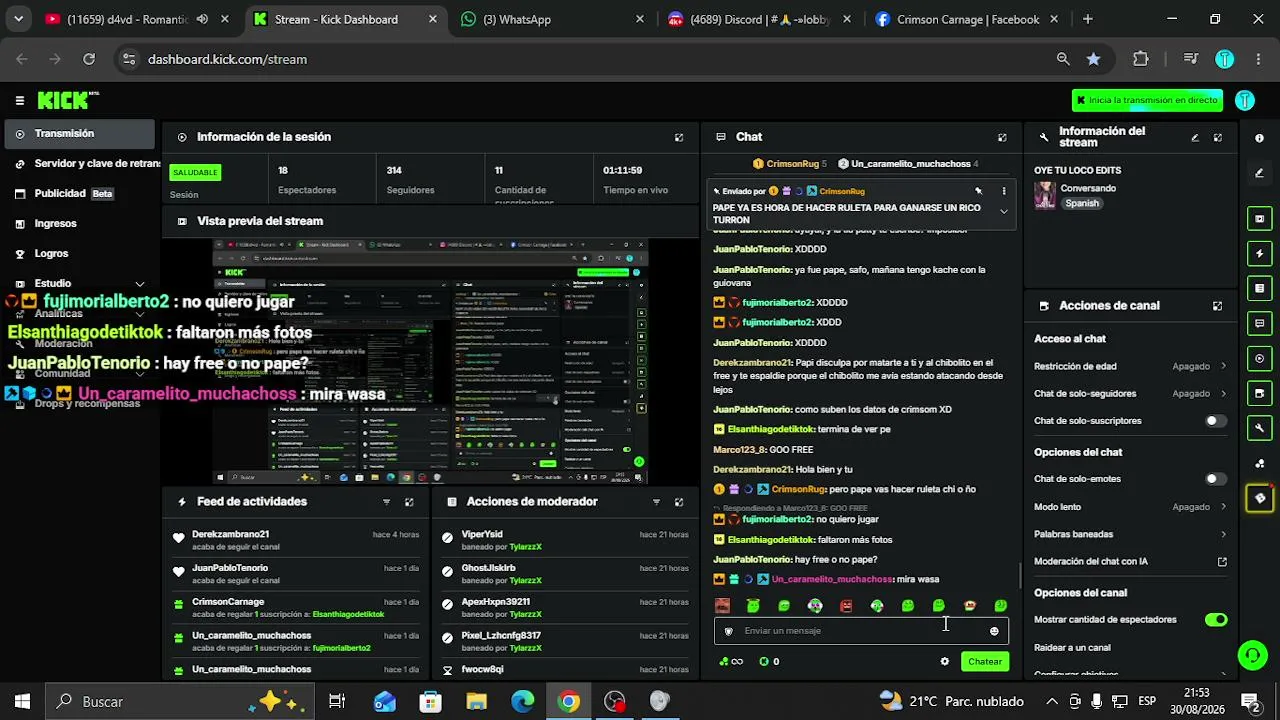This screenshot has width=1280, height=720.
Task: Open Chat de solo-seguidores setting
Action: click(1130, 394)
